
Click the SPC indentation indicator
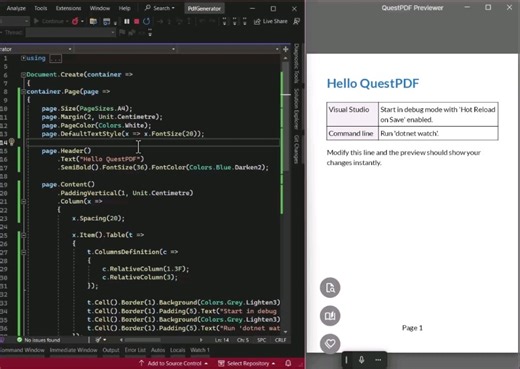point(262,340)
